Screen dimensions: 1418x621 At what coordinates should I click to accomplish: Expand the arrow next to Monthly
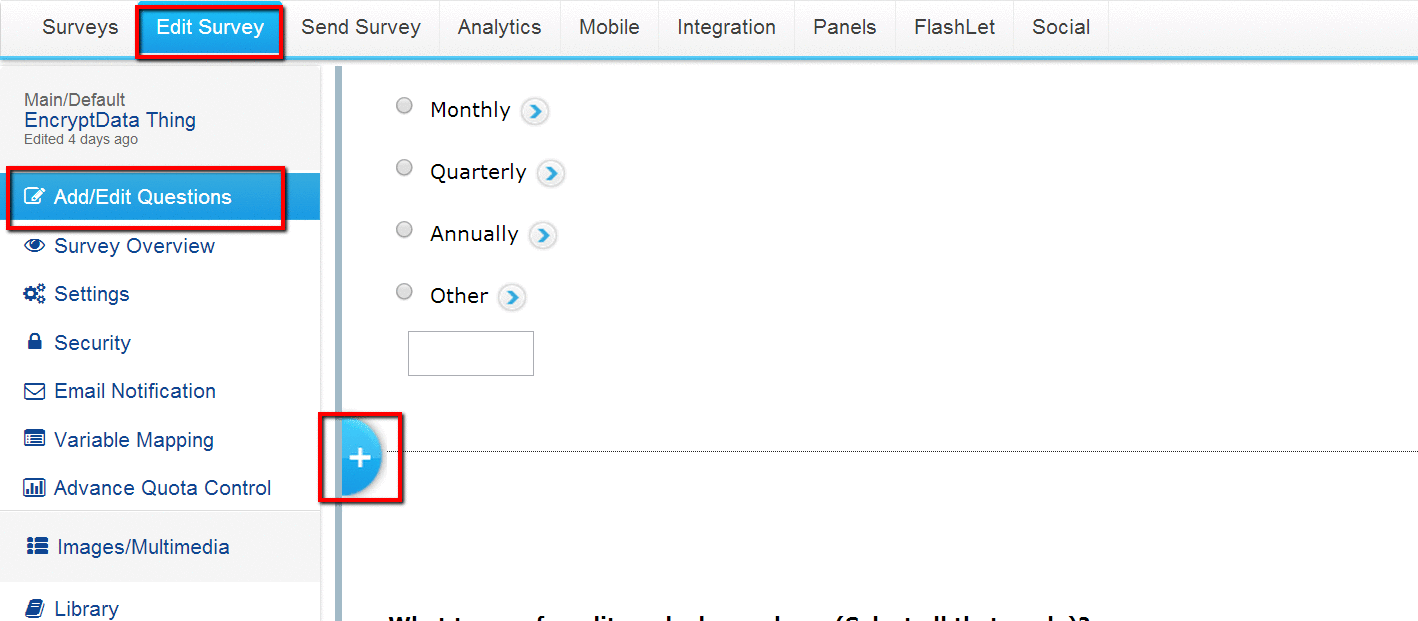point(535,111)
